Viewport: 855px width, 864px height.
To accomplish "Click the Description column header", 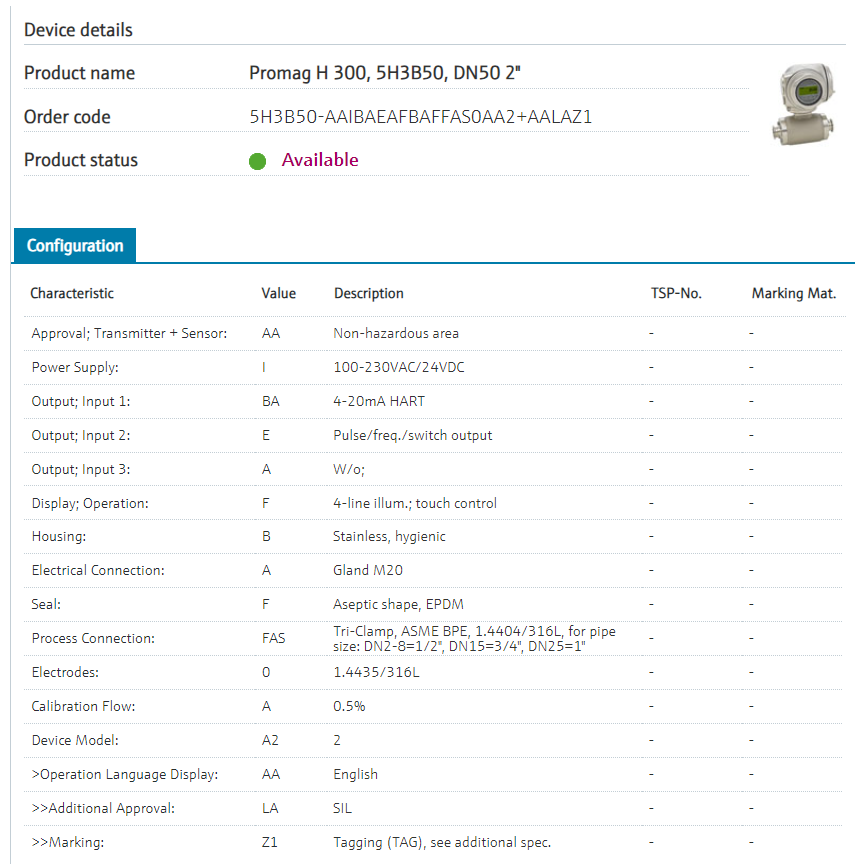I will pyautogui.click(x=369, y=293).
